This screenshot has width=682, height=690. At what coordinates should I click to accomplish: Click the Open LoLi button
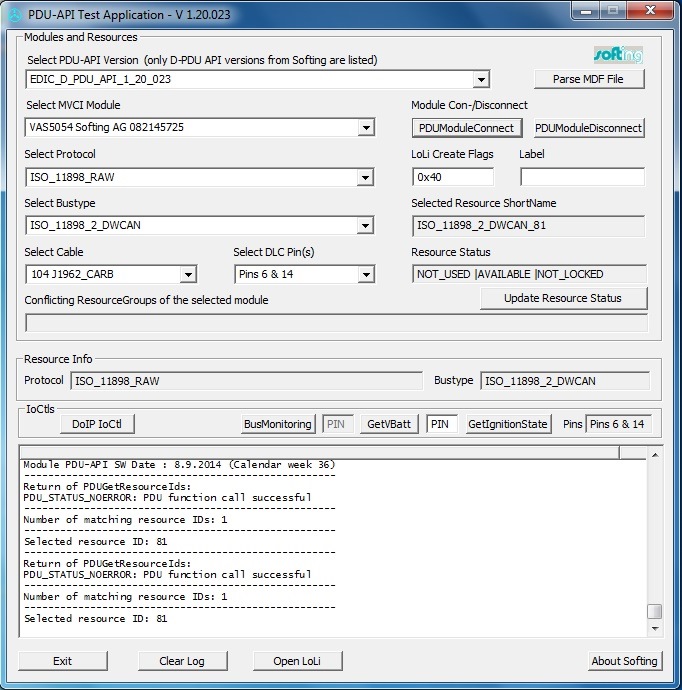coord(297,661)
